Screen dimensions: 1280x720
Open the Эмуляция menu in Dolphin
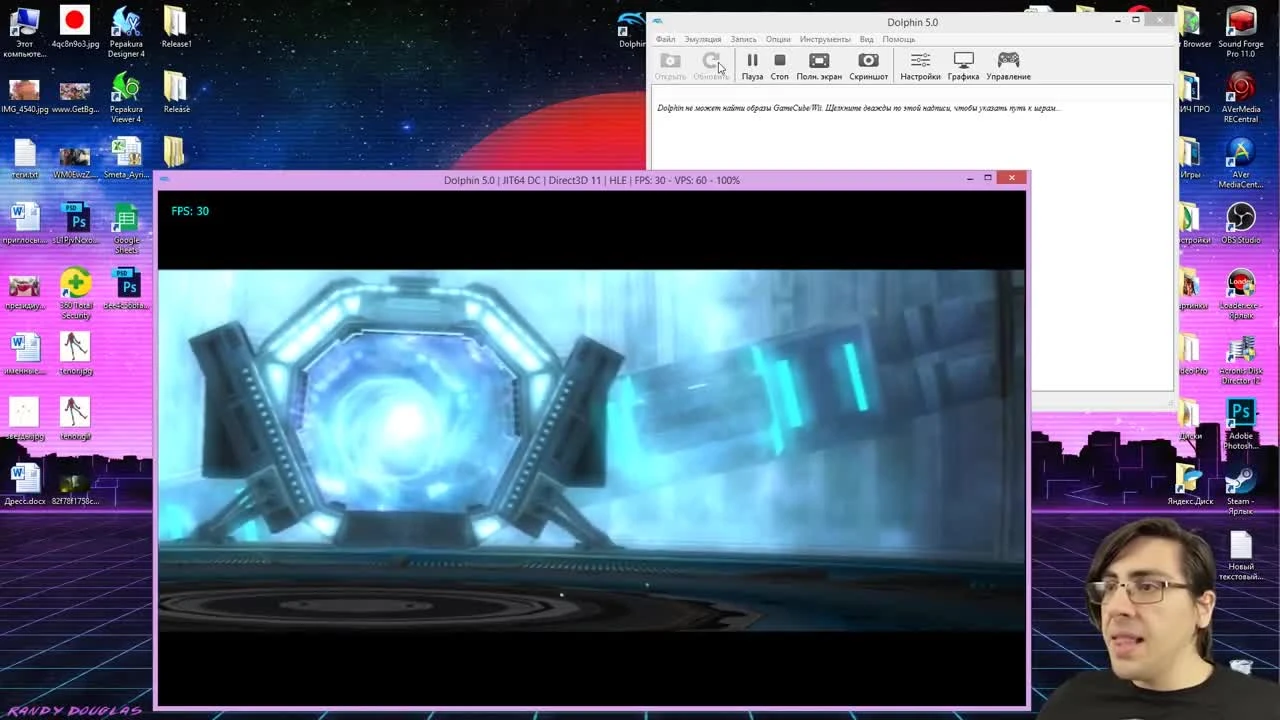[x=702, y=40]
